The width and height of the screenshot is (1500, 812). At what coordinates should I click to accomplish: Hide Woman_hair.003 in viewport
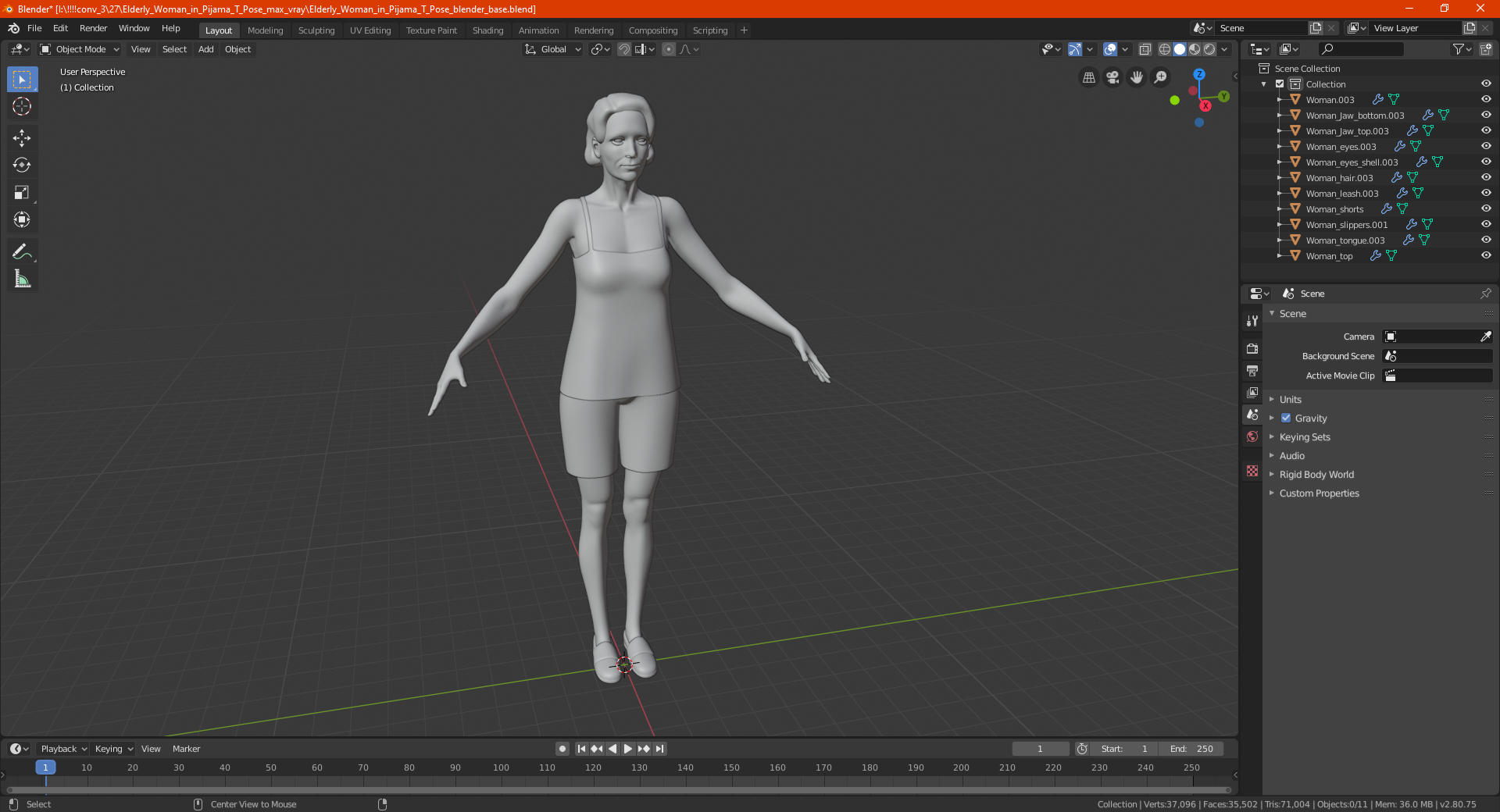1486,177
